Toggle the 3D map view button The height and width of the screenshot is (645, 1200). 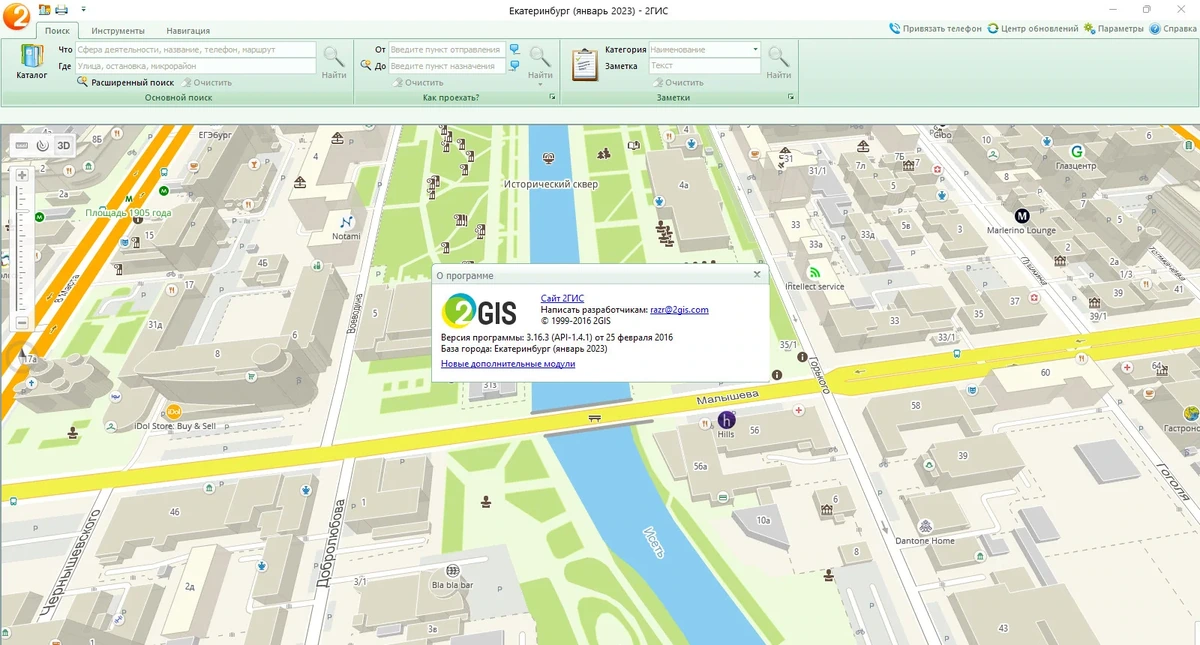(x=63, y=145)
